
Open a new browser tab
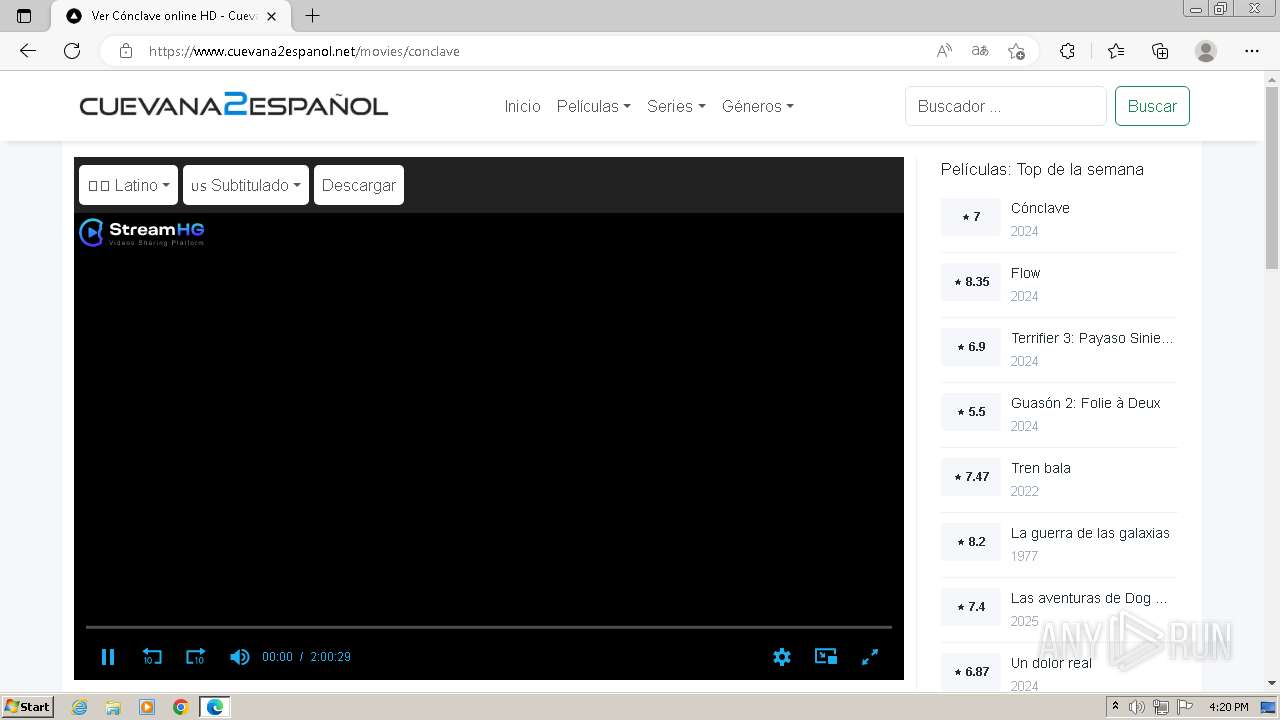pos(312,16)
